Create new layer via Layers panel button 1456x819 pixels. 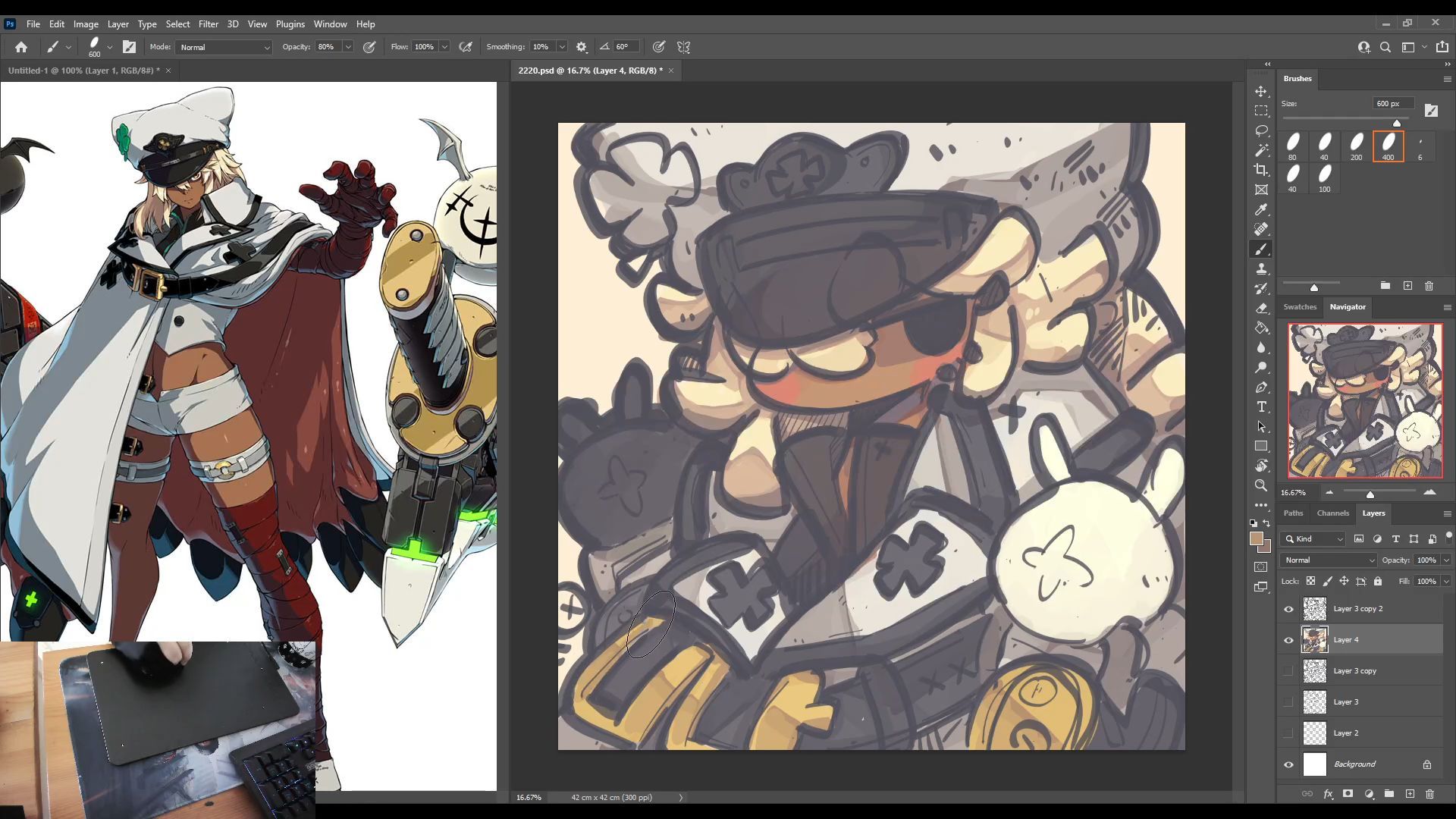click(1410, 794)
